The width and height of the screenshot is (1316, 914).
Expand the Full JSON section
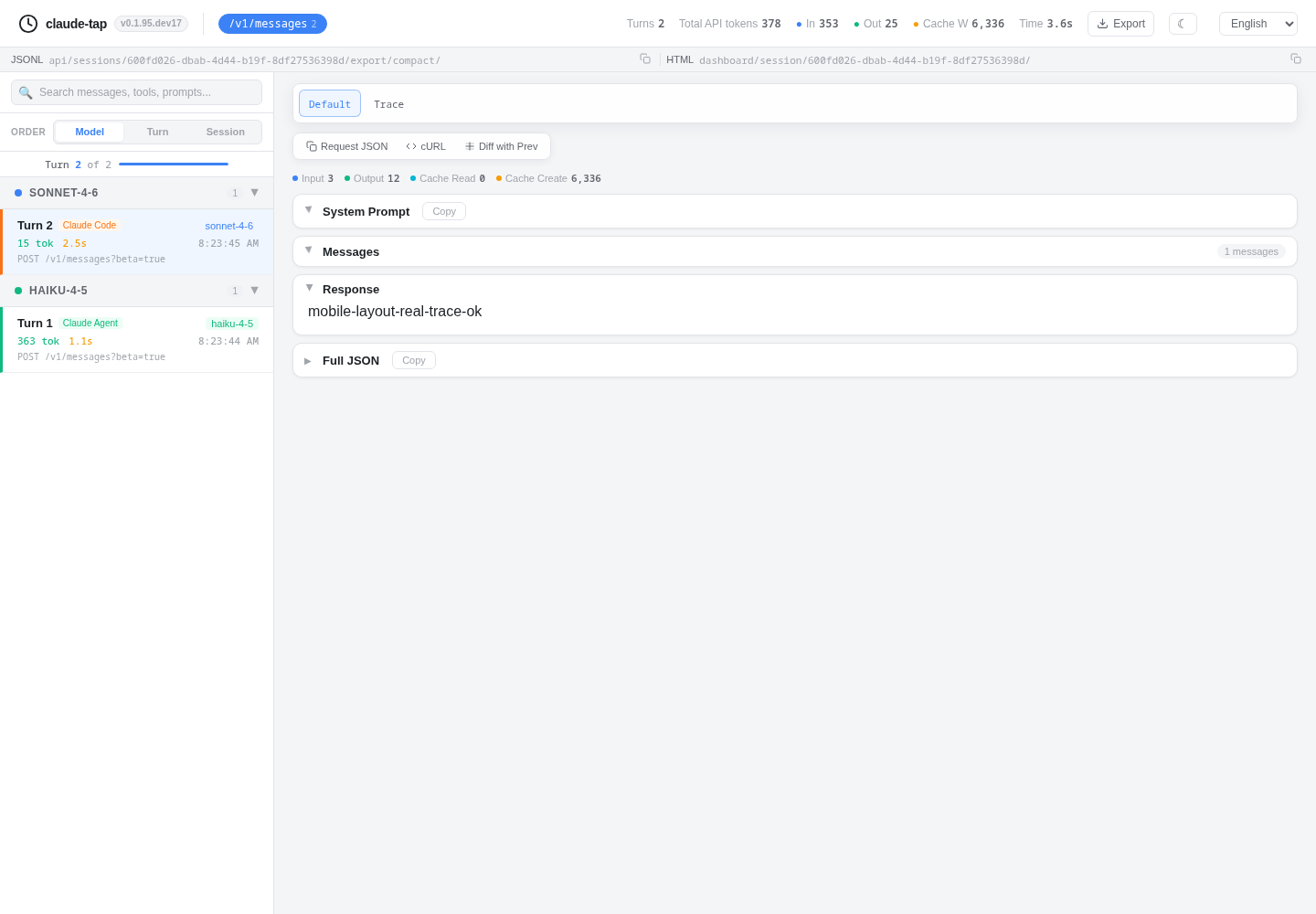[x=308, y=360]
